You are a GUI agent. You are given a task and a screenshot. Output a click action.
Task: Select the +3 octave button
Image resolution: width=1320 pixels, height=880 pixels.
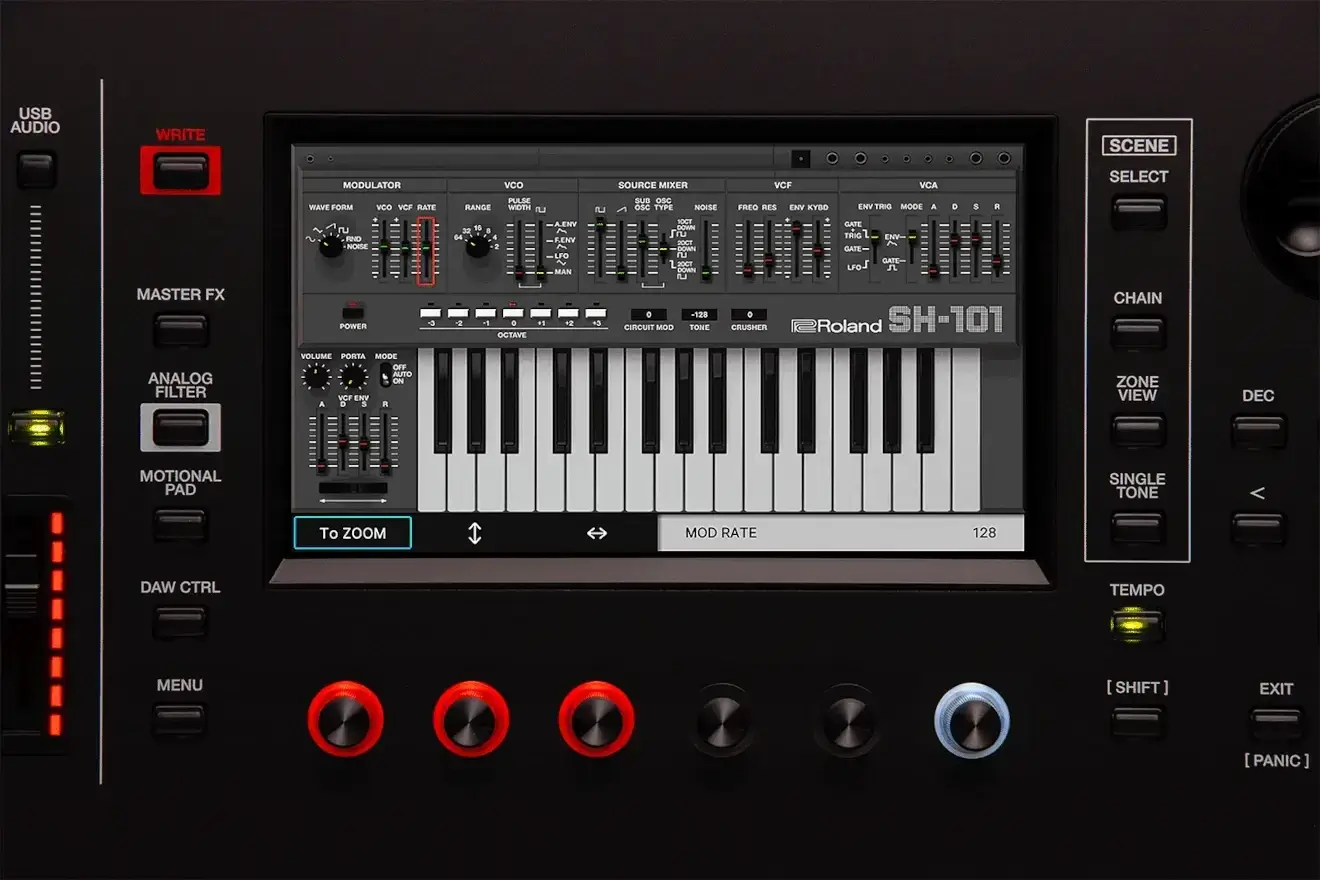click(x=596, y=314)
